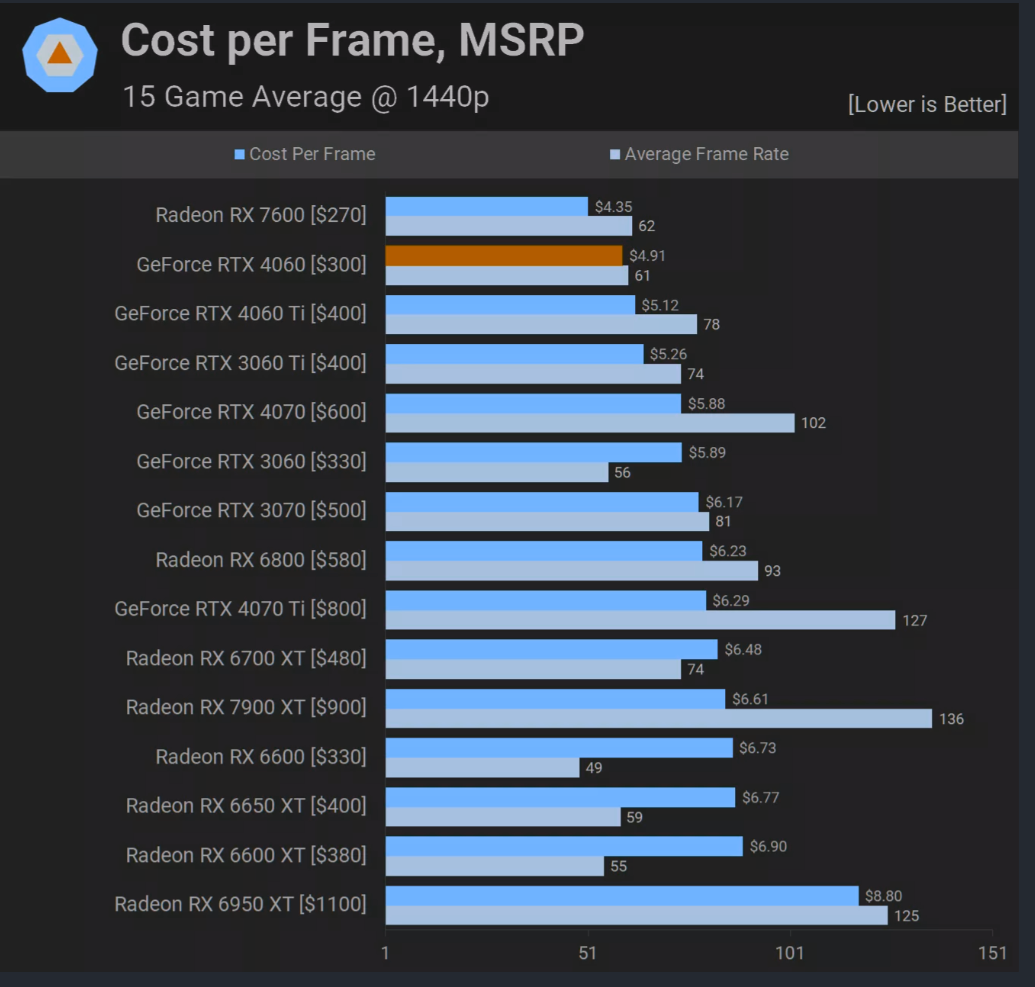The height and width of the screenshot is (987, 1035).
Task: Click the 62 frame rate value
Action: (646, 226)
